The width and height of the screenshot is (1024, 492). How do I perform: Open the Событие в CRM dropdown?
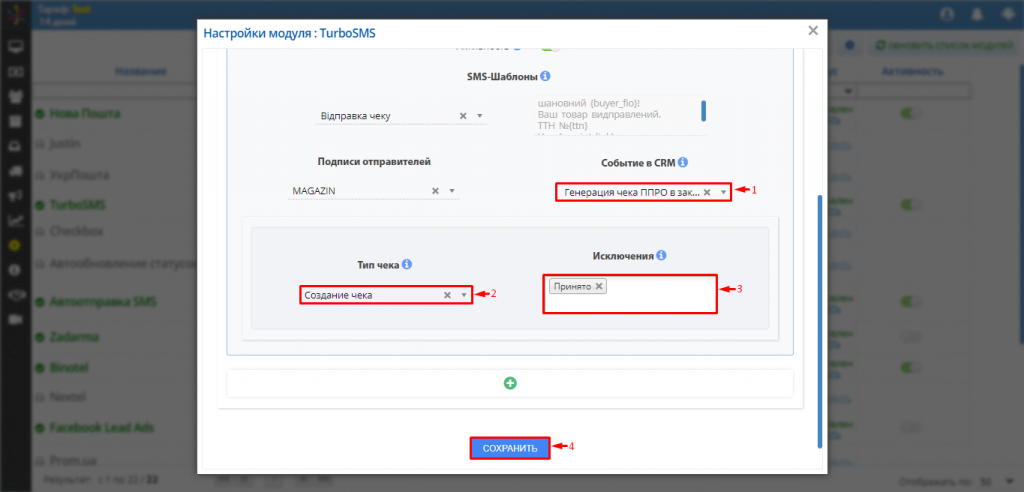[x=723, y=192]
